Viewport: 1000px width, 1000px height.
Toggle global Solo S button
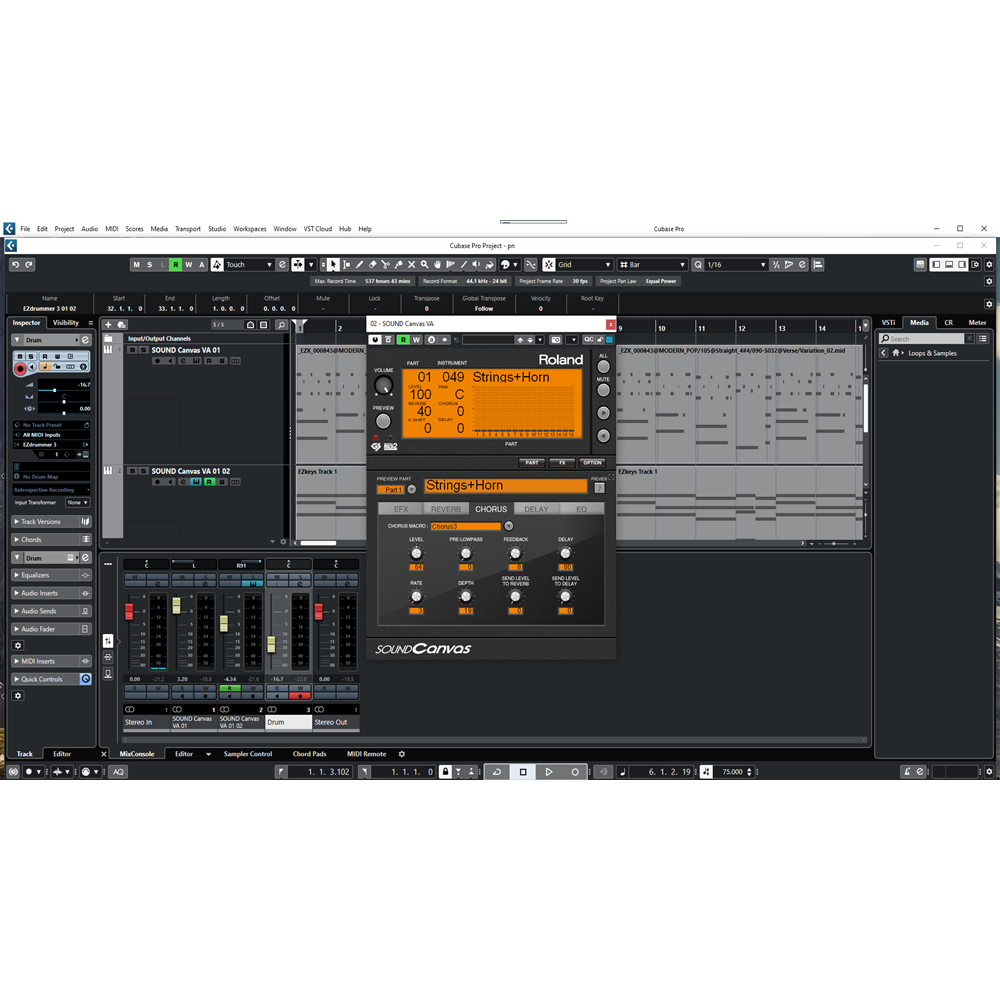coord(150,265)
